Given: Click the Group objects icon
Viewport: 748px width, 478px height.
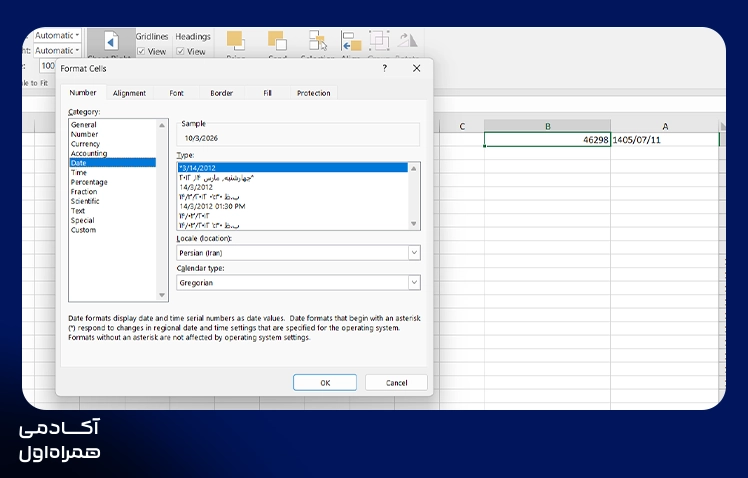Looking at the screenshot, I should 379,41.
